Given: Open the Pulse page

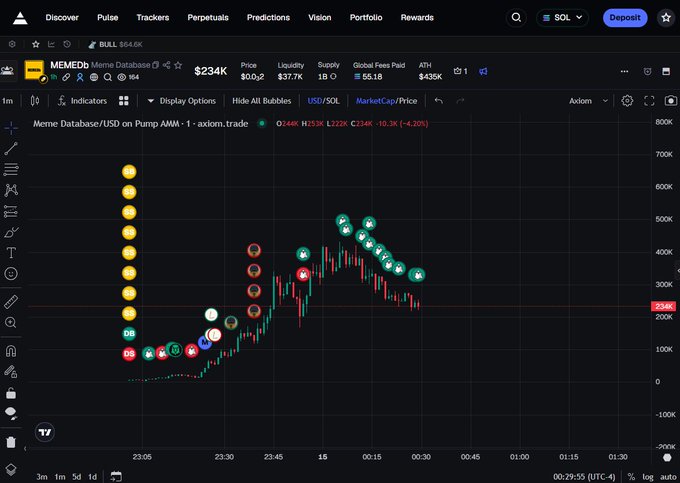Looking at the screenshot, I should [x=108, y=18].
